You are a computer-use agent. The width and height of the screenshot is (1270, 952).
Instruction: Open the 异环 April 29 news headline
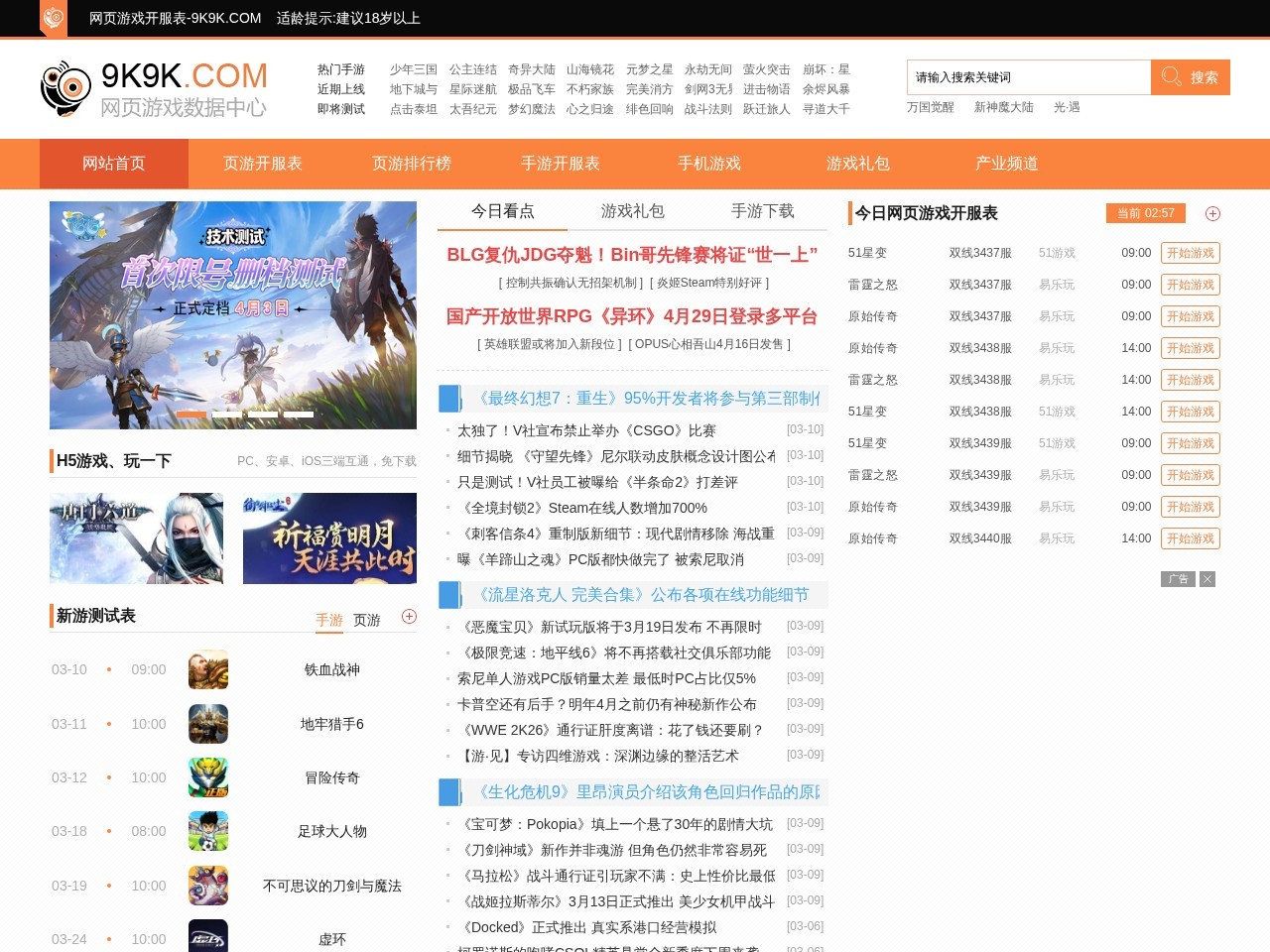click(632, 316)
